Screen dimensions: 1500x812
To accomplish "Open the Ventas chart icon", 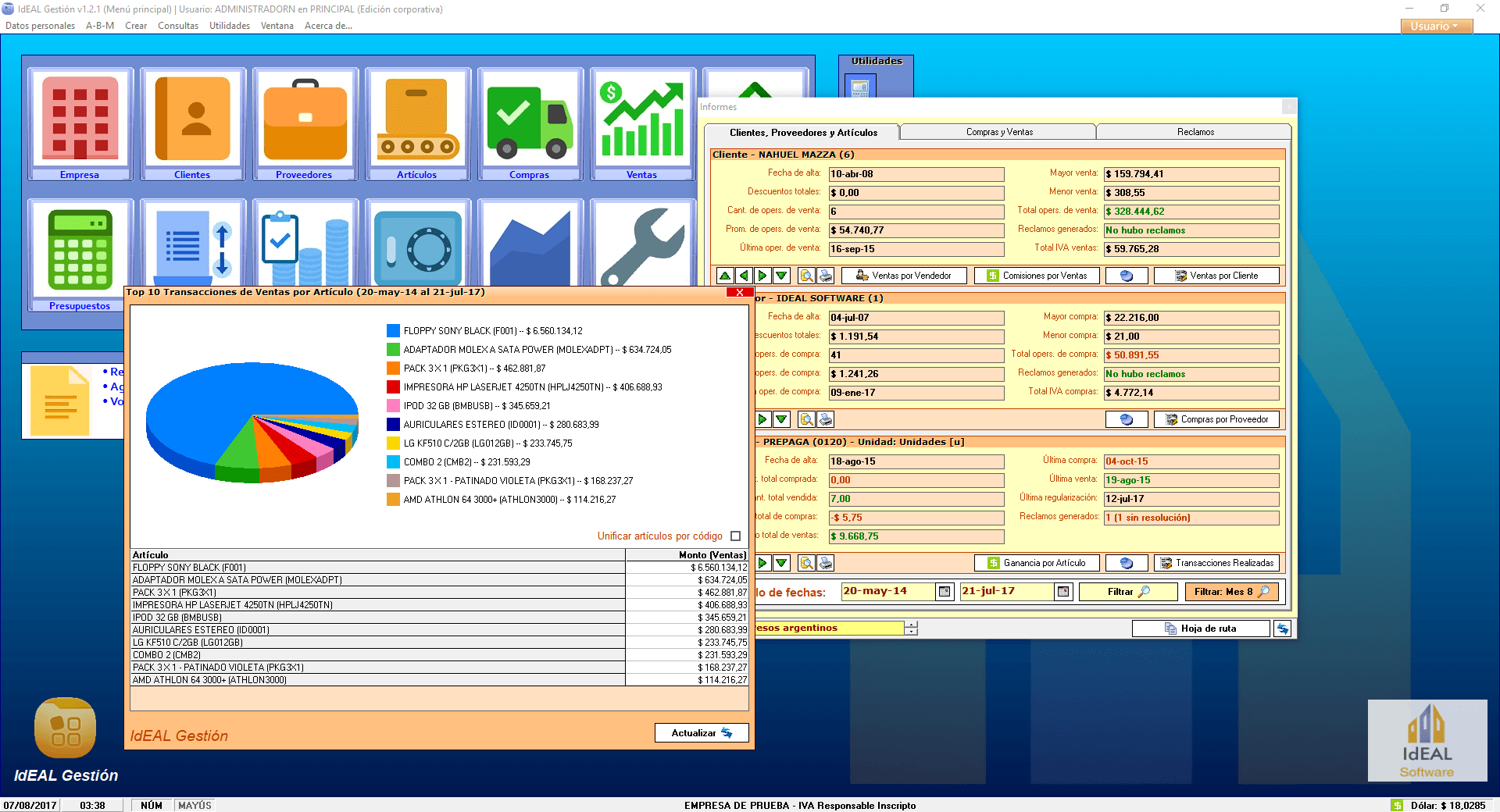I will coord(642,124).
